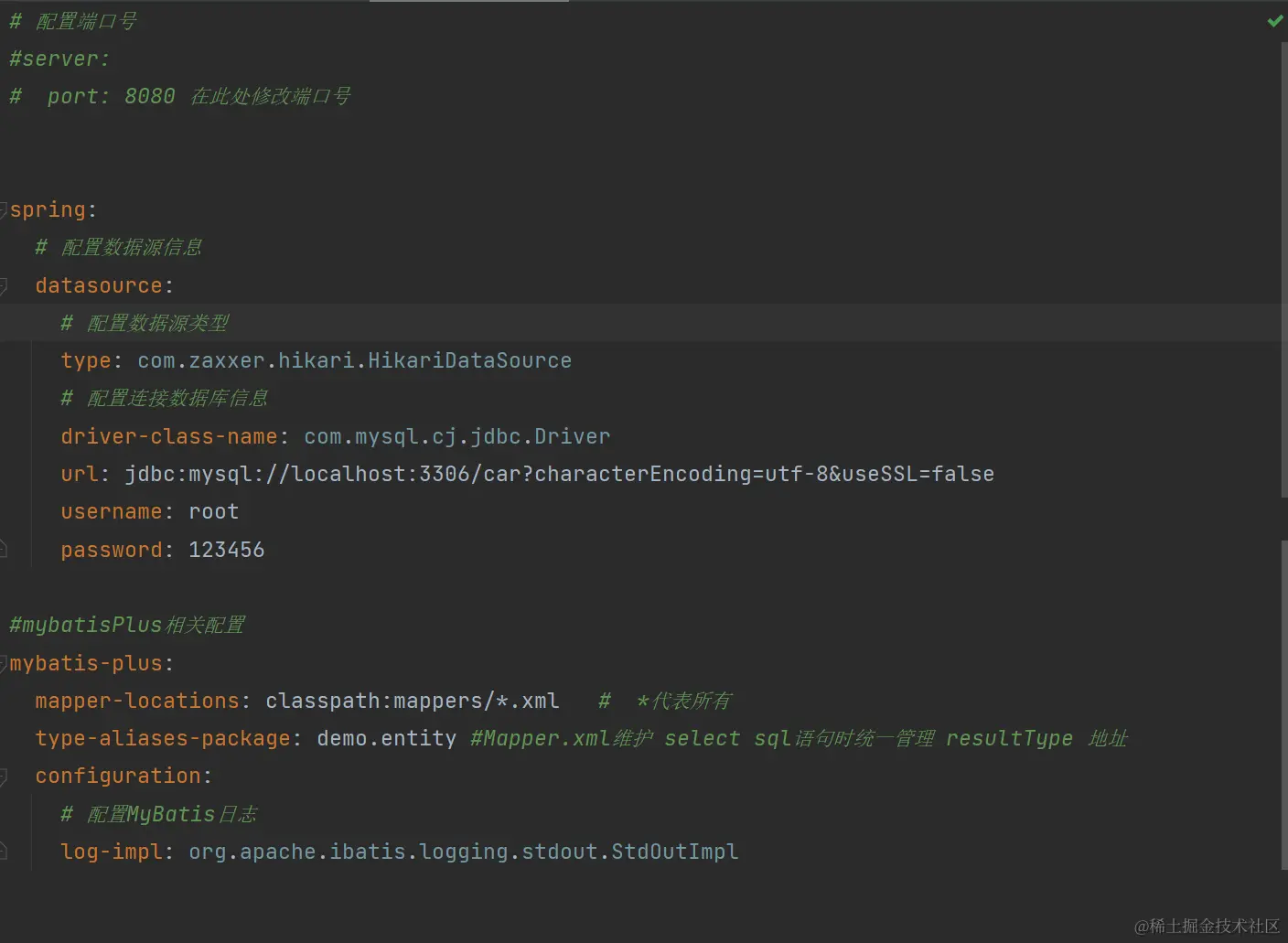Click the #server: comment line
Image resolution: width=1288 pixels, height=943 pixels.
coord(59,59)
